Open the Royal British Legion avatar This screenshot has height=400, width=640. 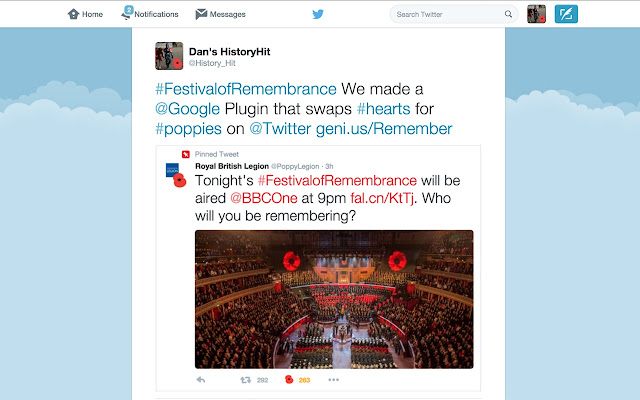tap(176, 175)
